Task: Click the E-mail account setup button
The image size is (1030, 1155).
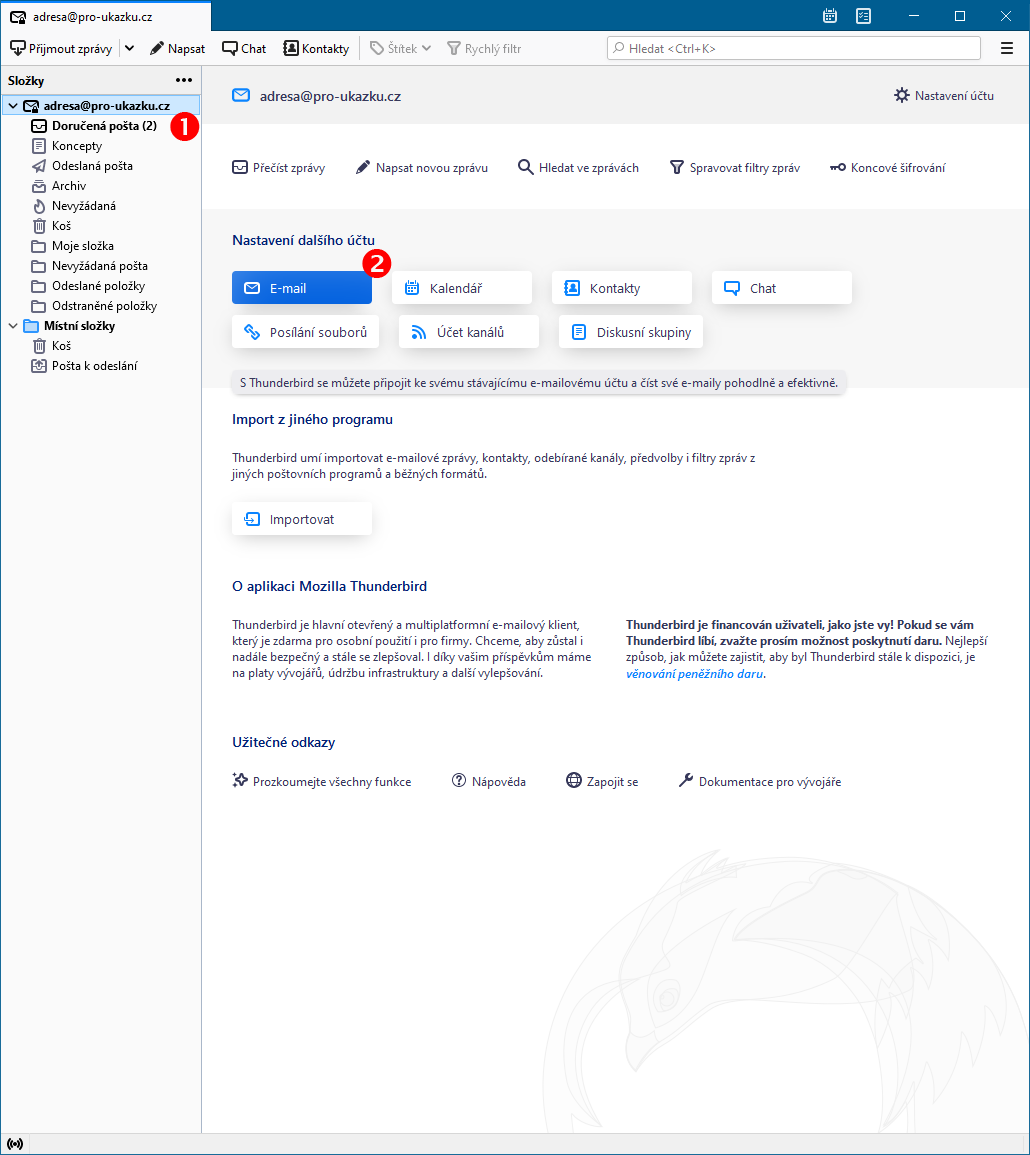Action: click(x=302, y=288)
